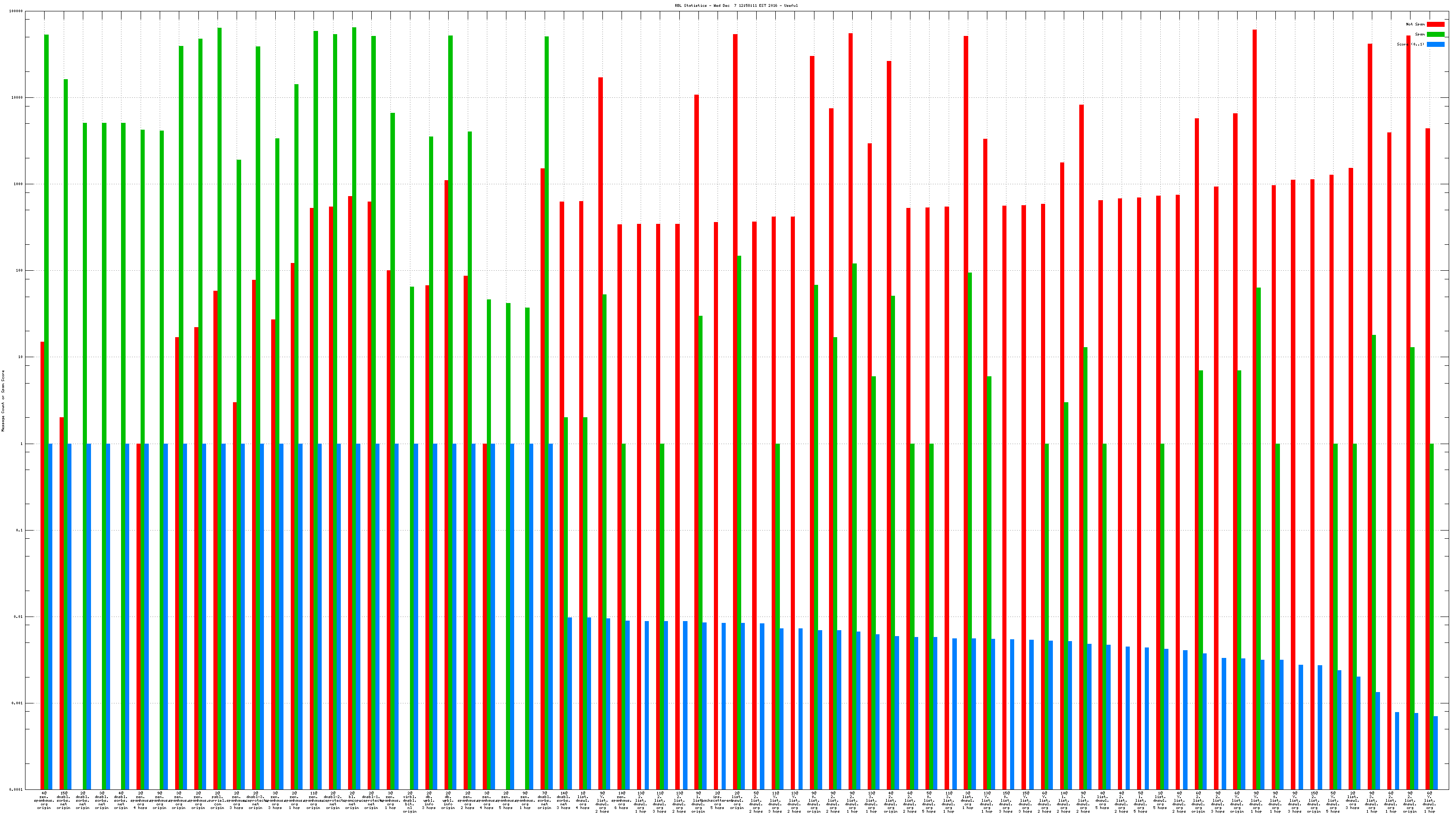This screenshot has height=819, width=1456.
Task: Click the 'psbl.surriel.com origin' x-axis label
Action: [x=217, y=800]
